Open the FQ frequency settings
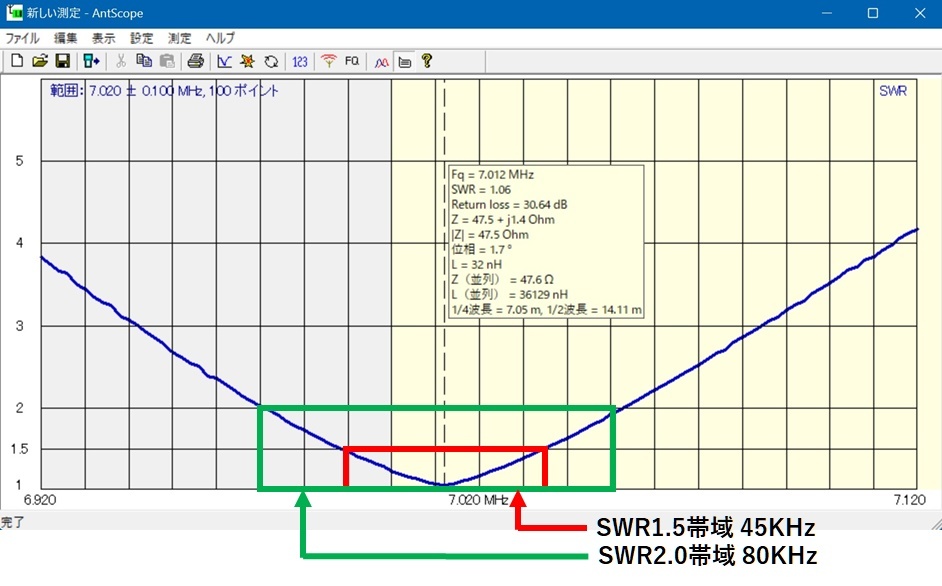Image resolution: width=942 pixels, height=586 pixels. click(351, 61)
